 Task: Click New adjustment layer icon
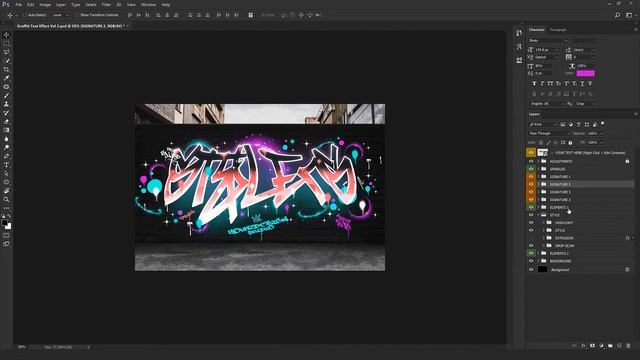[x=601, y=346]
